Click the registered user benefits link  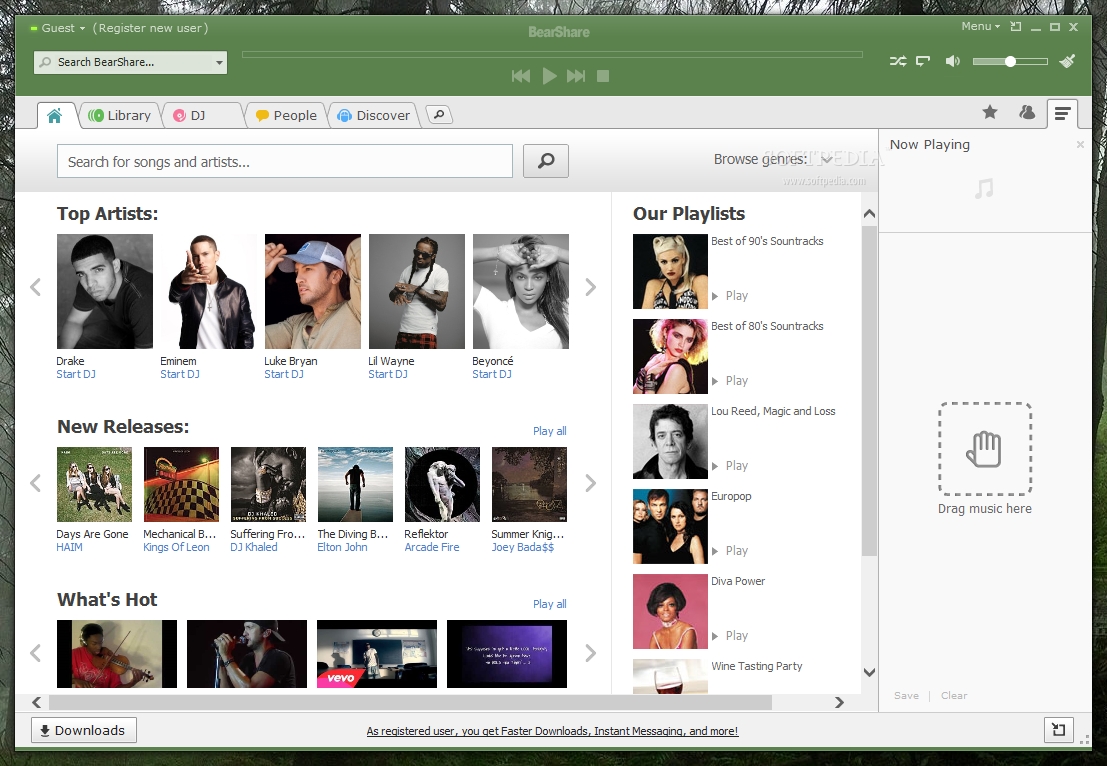pyautogui.click(x=552, y=731)
